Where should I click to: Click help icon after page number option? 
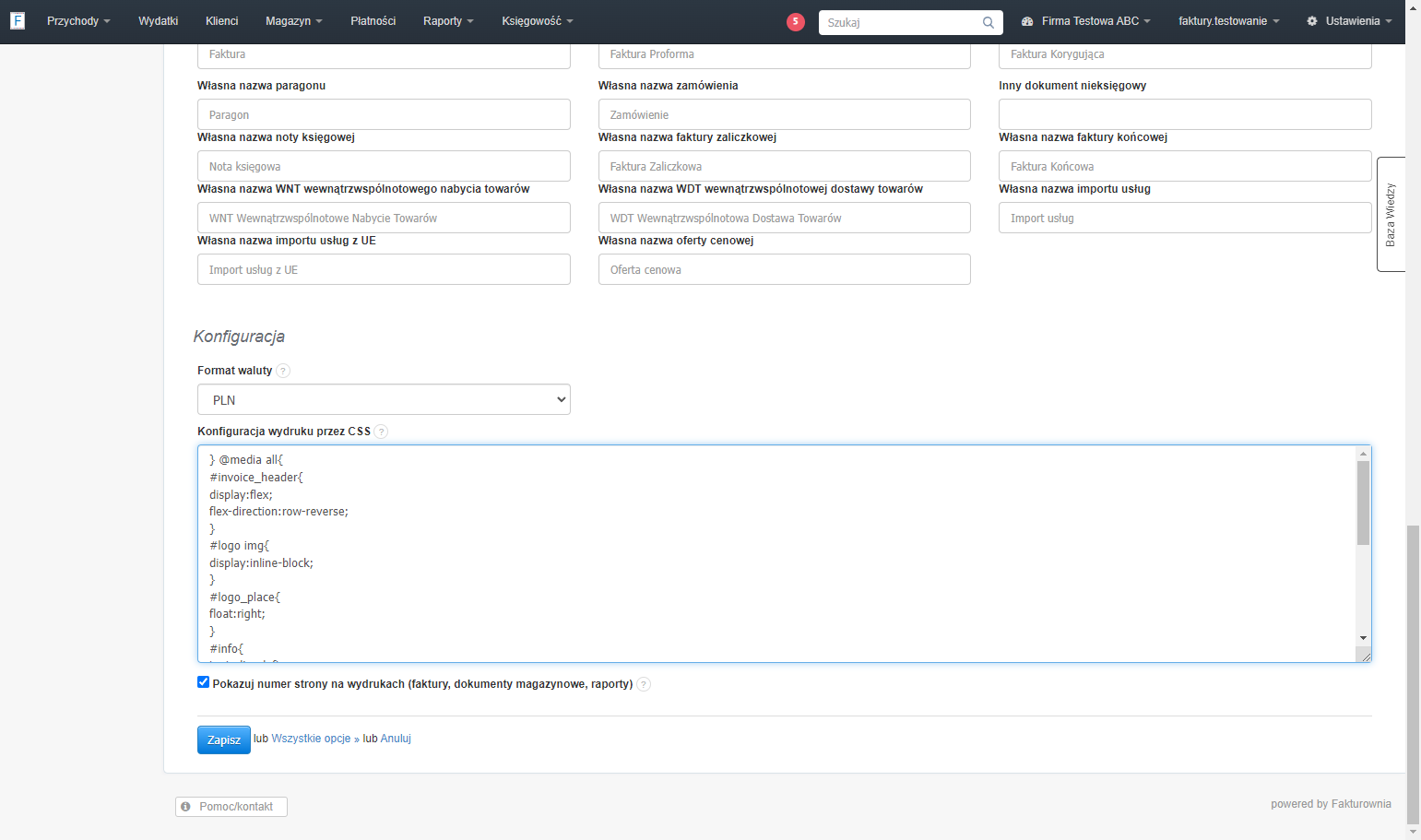pos(644,684)
